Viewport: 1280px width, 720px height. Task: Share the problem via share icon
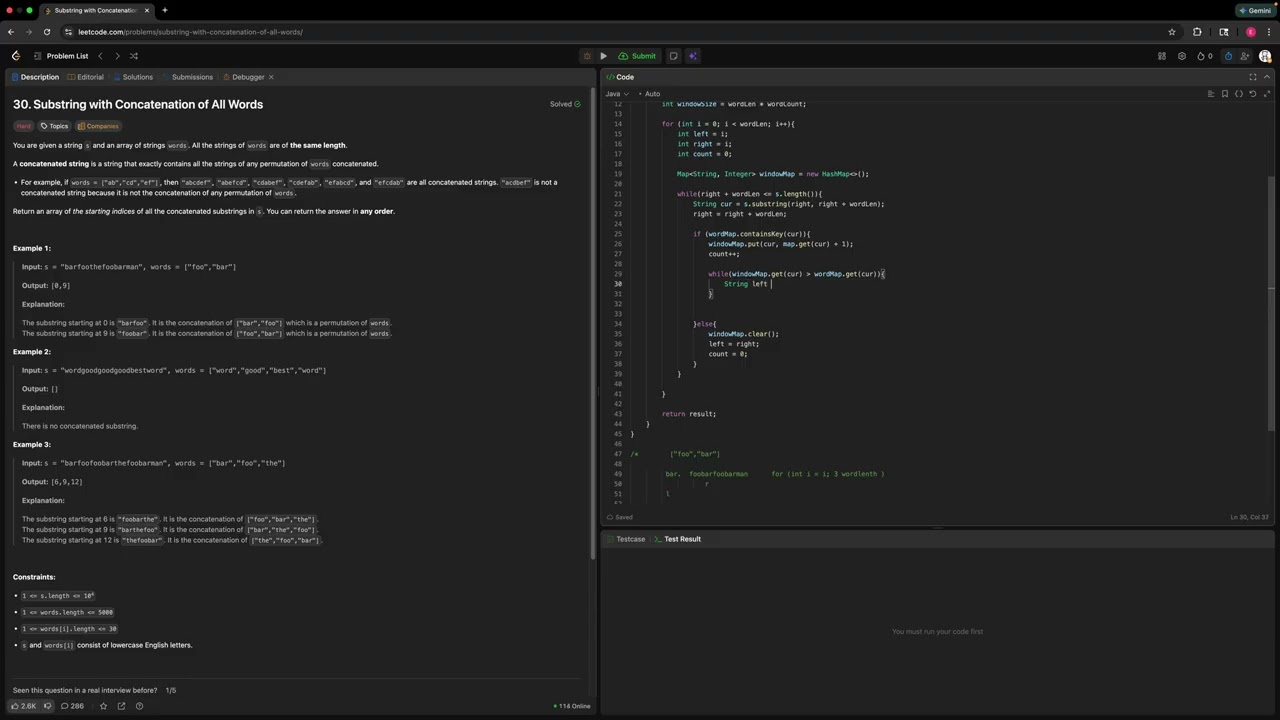pos(121,706)
